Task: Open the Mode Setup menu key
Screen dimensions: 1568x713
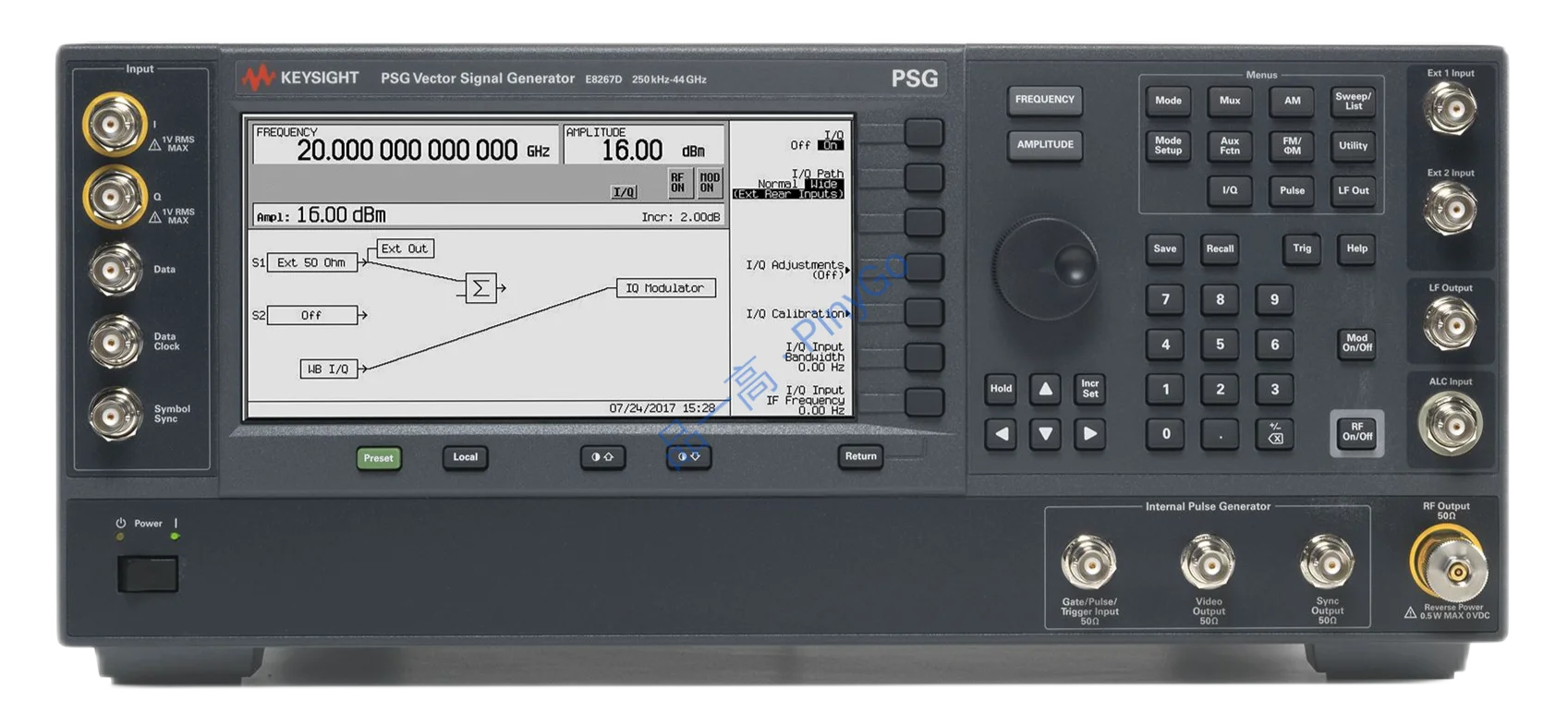Action: 1168,146
